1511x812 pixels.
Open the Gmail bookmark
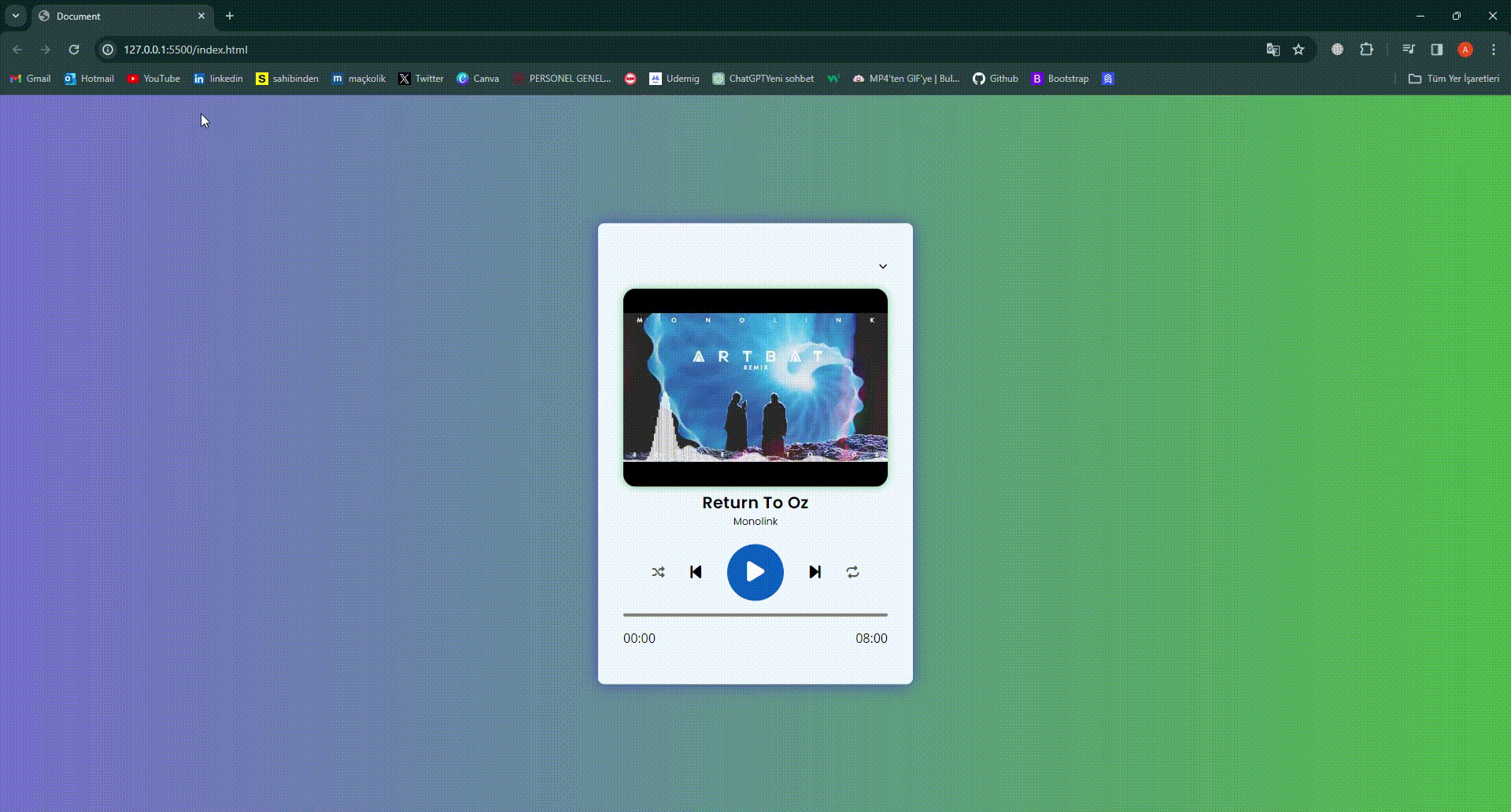(30, 79)
